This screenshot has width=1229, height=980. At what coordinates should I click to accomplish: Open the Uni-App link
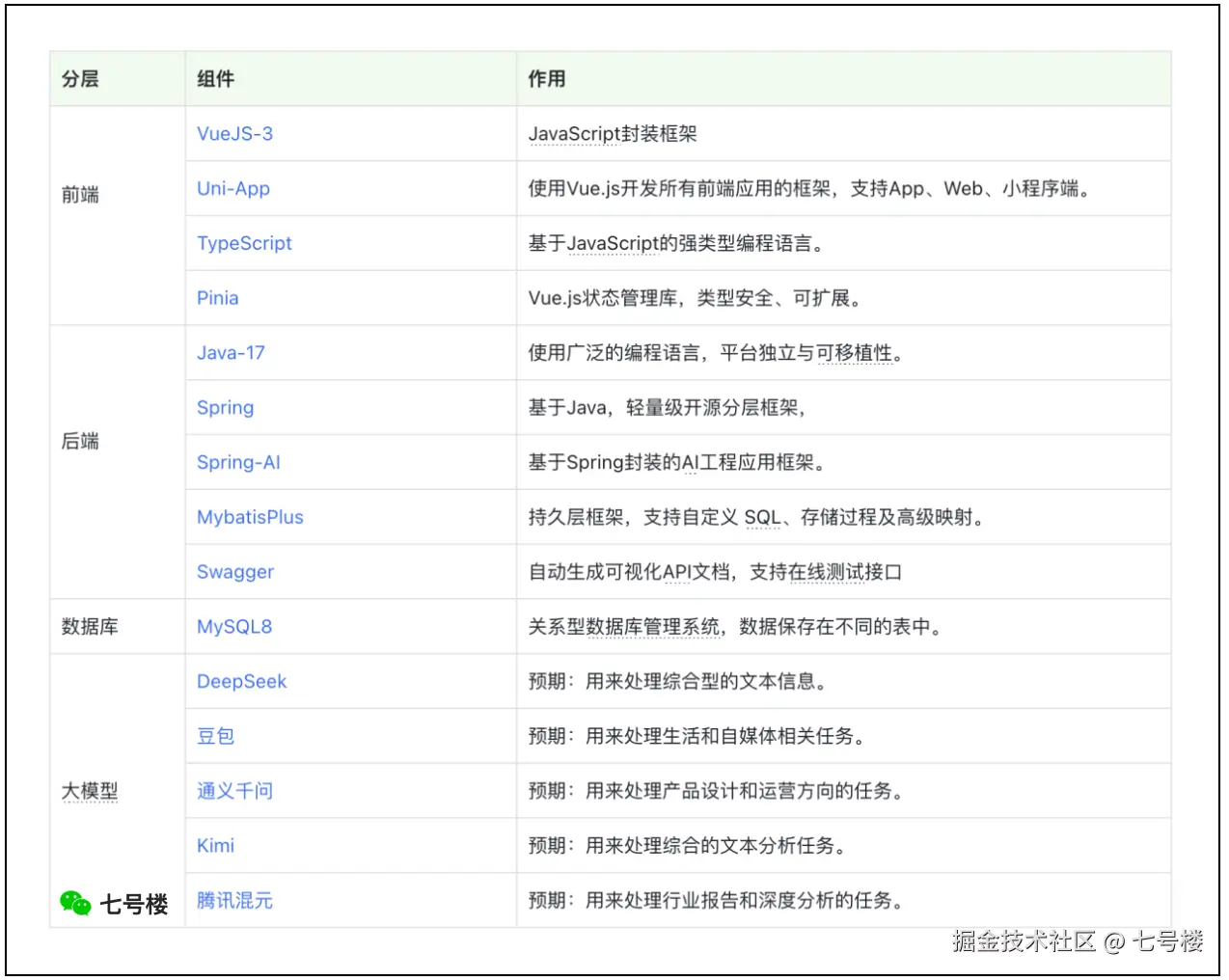click(x=233, y=189)
